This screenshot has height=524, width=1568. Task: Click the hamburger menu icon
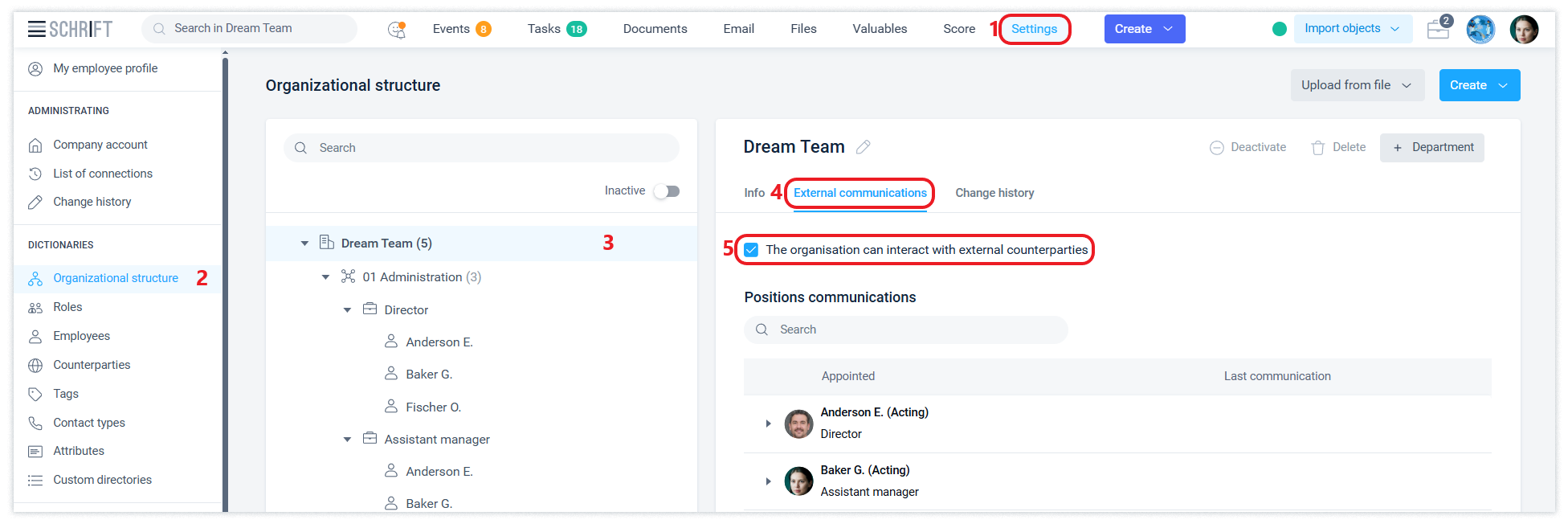pyautogui.click(x=36, y=29)
